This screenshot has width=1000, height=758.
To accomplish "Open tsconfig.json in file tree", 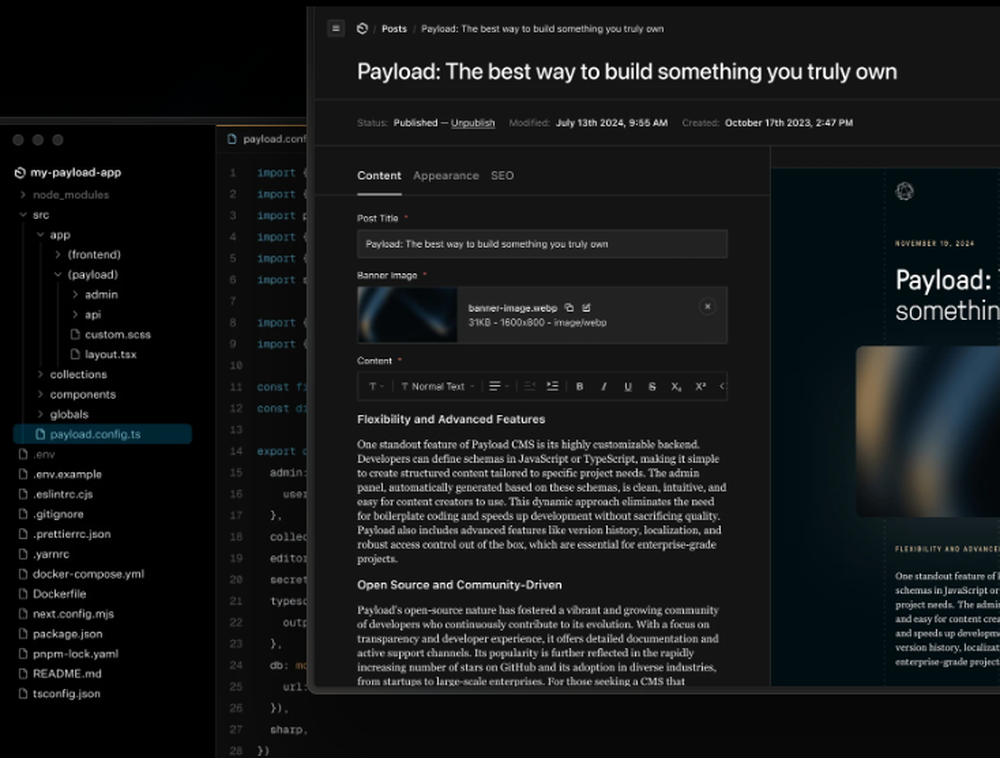I will [x=59, y=694].
